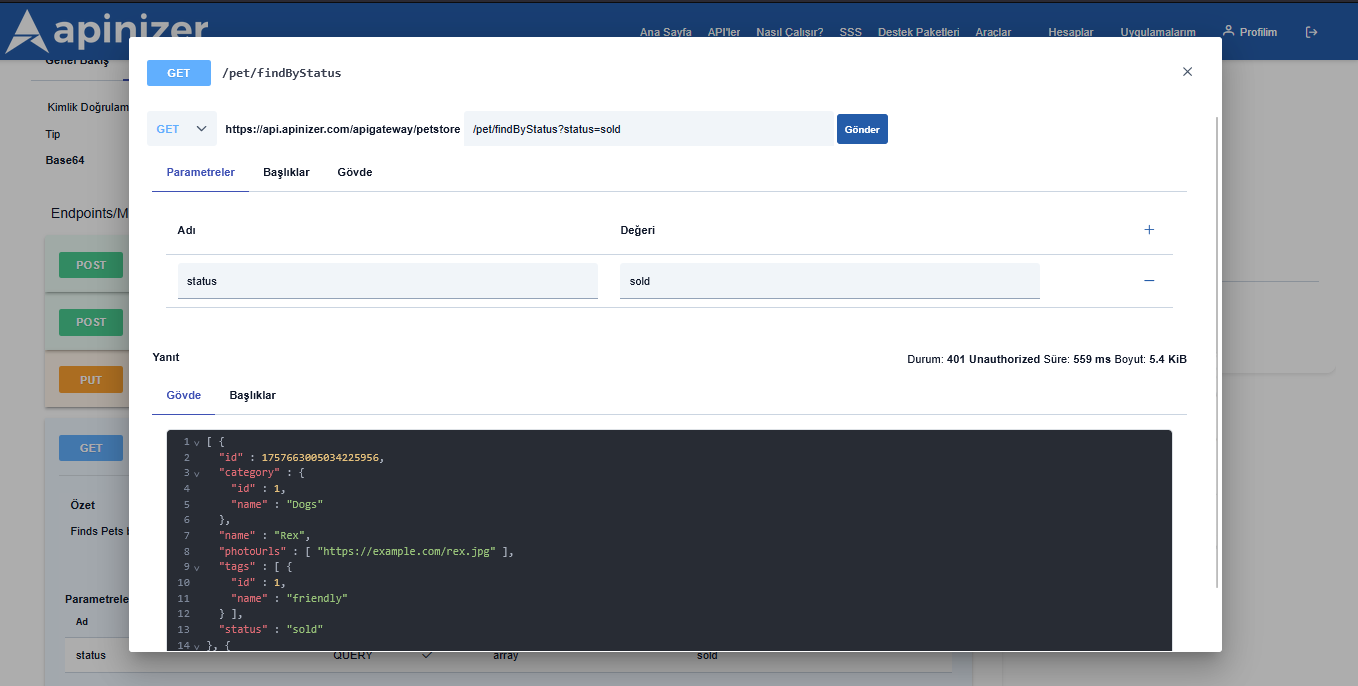Click the "Rex" name value
This screenshot has height=686, width=1358.
pyautogui.click(x=289, y=535)
